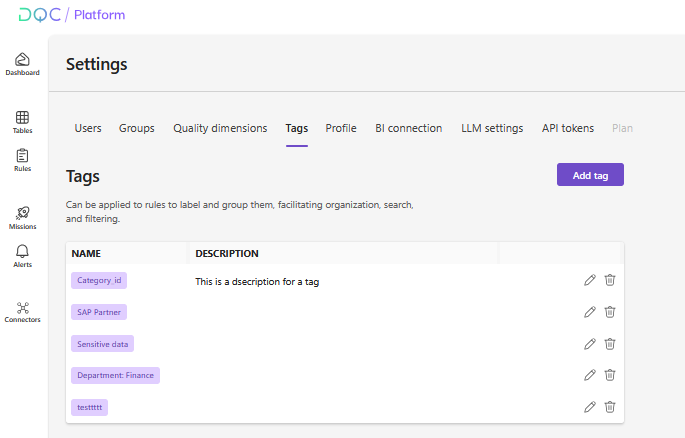Switch to the Users tab
Image resolution: width=685 pixels, height=438 pixels.
pyautogui.click(x=88, y=128)
